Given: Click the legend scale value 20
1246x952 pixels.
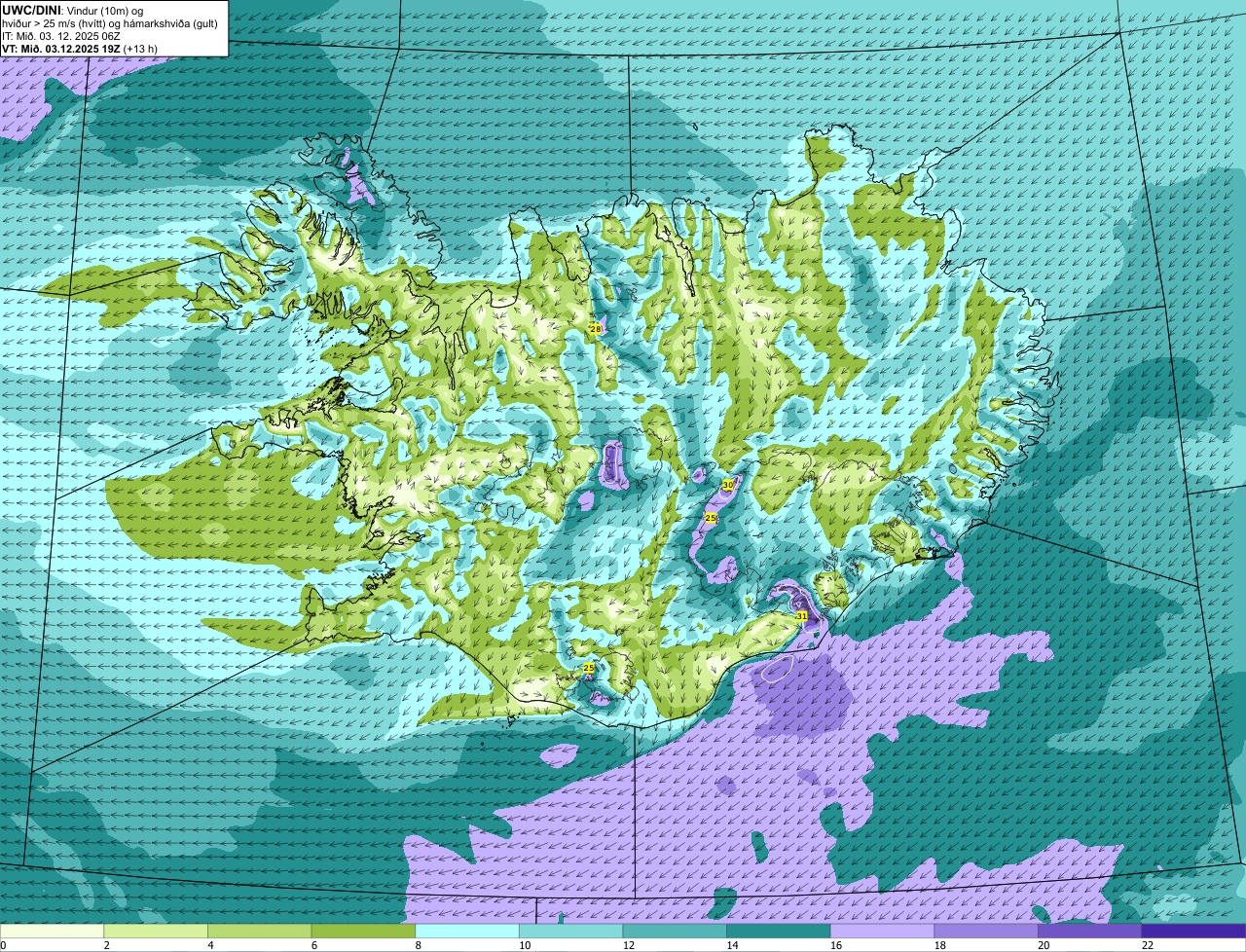Looking at the screenshot, I should click(x=1043, y=945).
